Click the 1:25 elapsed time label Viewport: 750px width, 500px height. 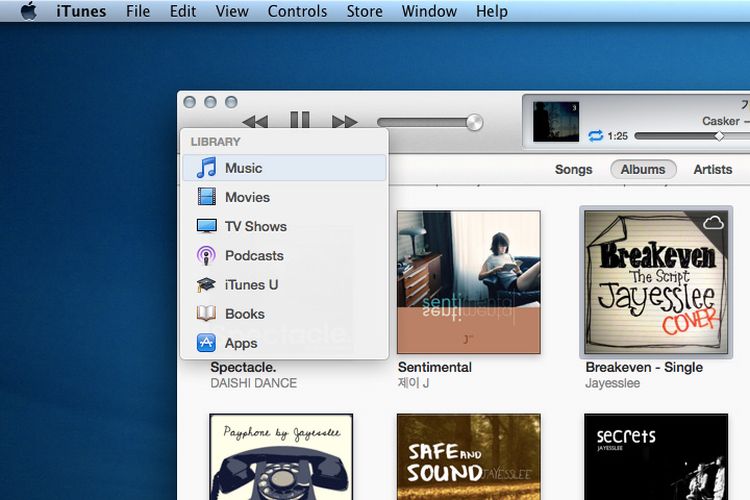click(x=618, y=136)
